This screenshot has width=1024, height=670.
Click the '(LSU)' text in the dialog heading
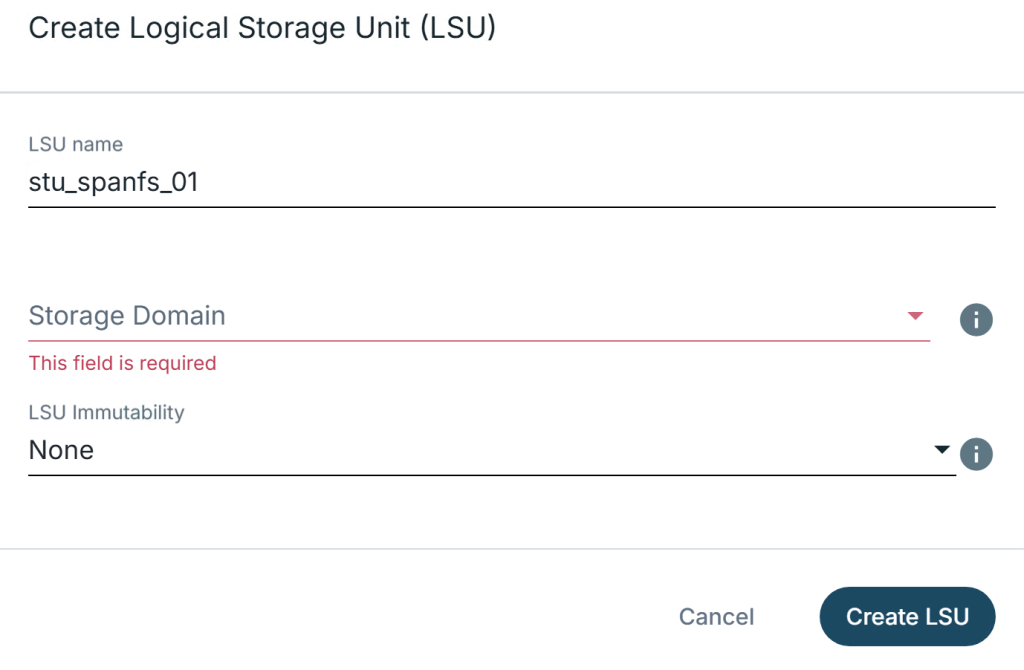click(458, 28)
